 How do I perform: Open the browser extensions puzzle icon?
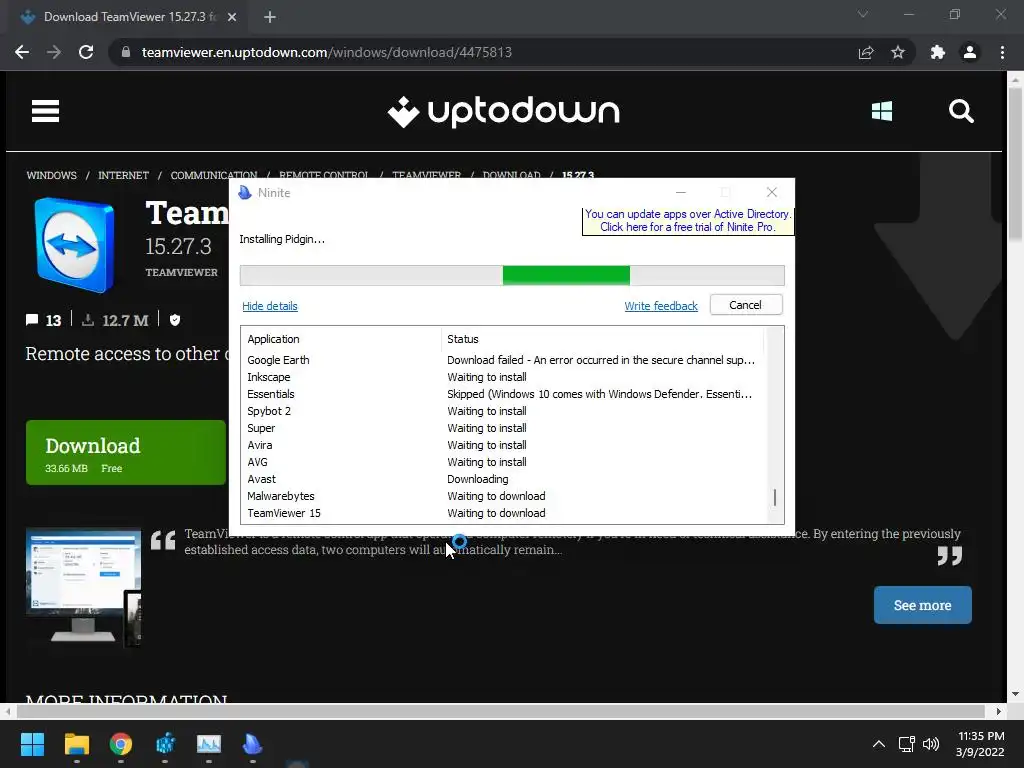pyautogui.click(x=938, y=52)
